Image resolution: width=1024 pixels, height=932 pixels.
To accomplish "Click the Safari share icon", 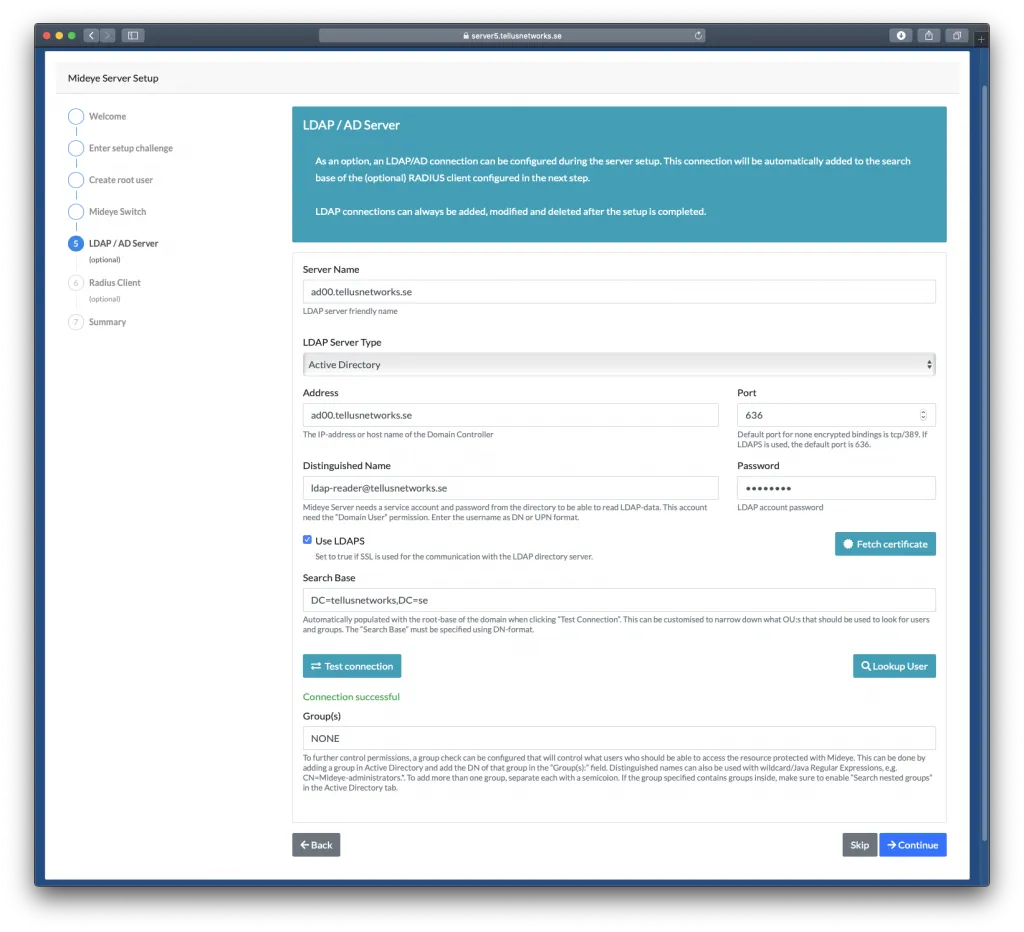I will pyautogui.click(x=928, y=34).
